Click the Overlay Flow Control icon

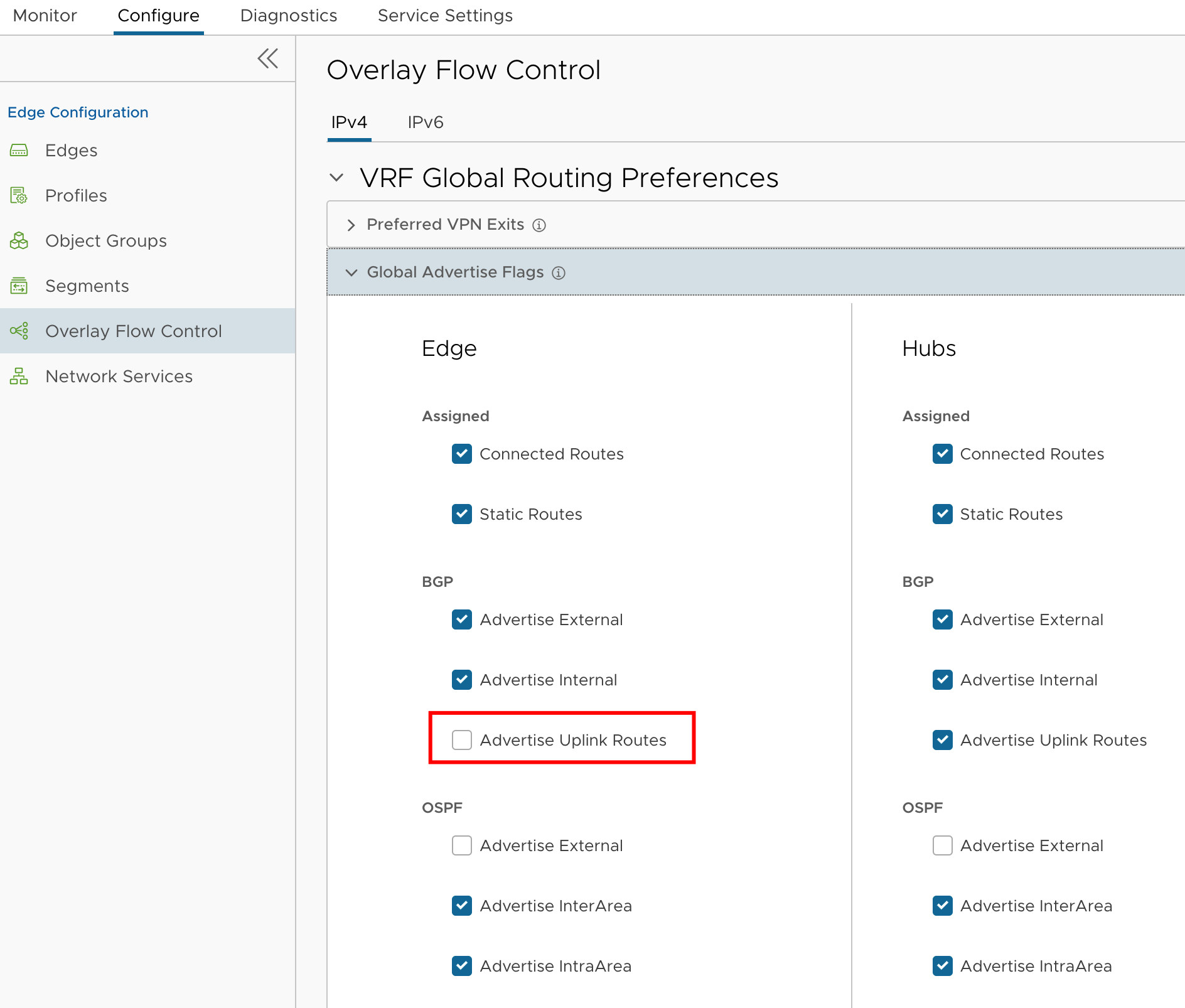tap(19, 331)
